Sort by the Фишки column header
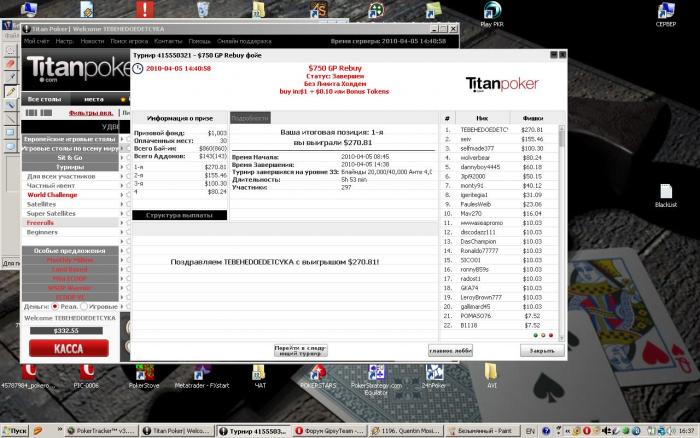This screenshot has width=700, height=438. [533, 118]
